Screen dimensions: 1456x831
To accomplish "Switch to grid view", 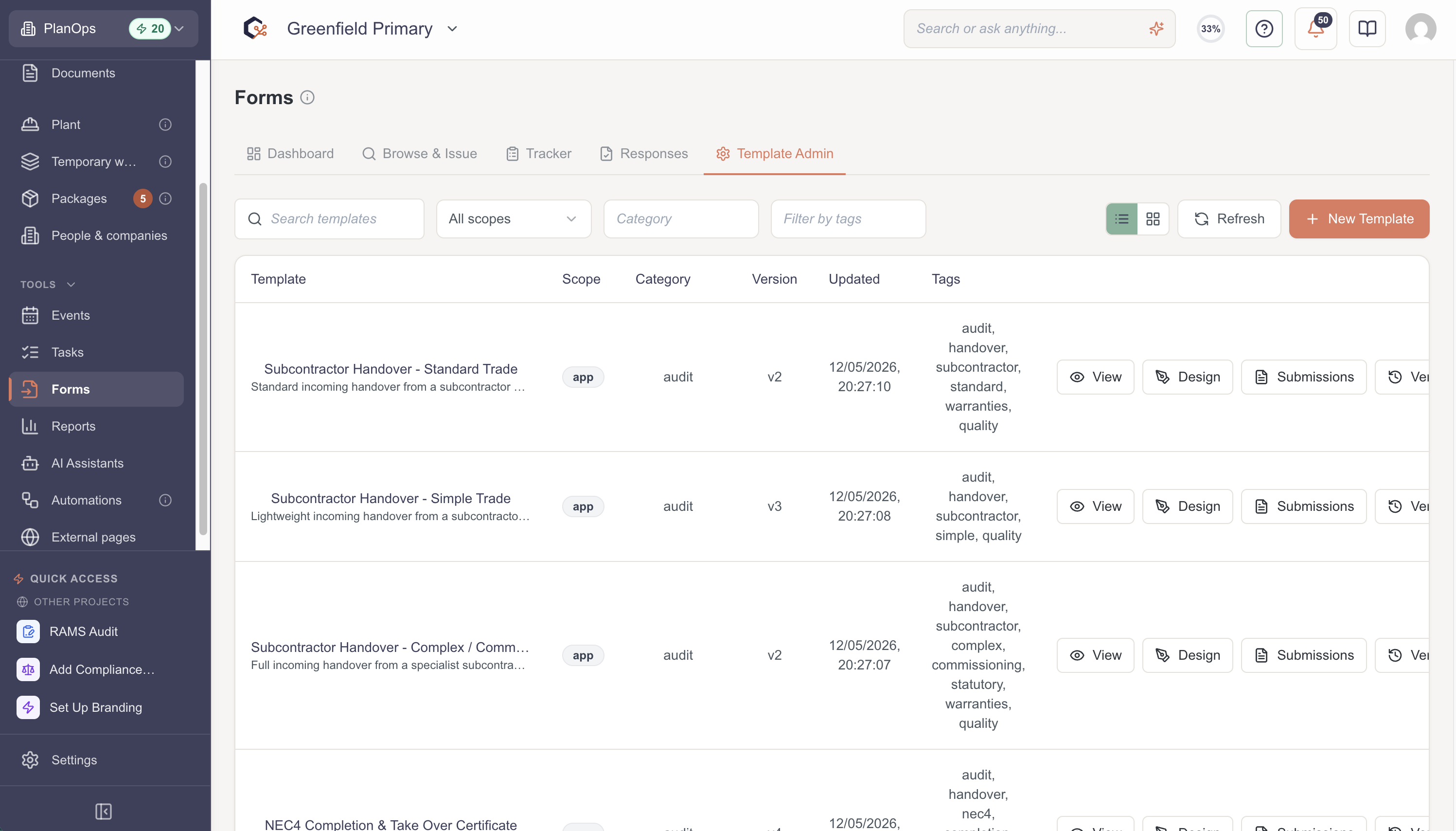I will click(1153, 218).
